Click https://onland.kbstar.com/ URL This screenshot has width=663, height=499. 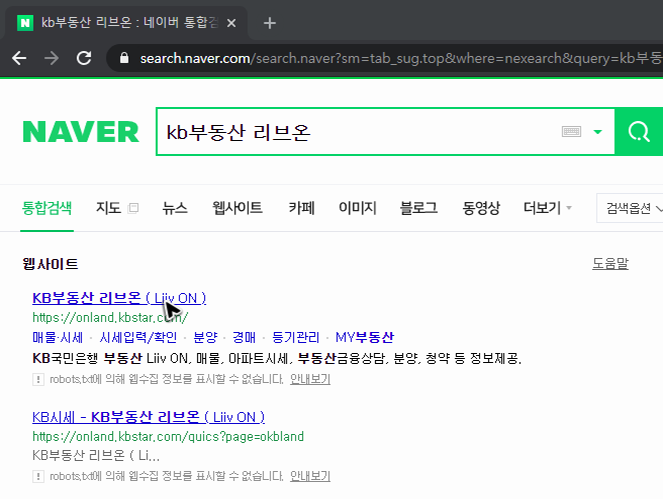(110, 317)
